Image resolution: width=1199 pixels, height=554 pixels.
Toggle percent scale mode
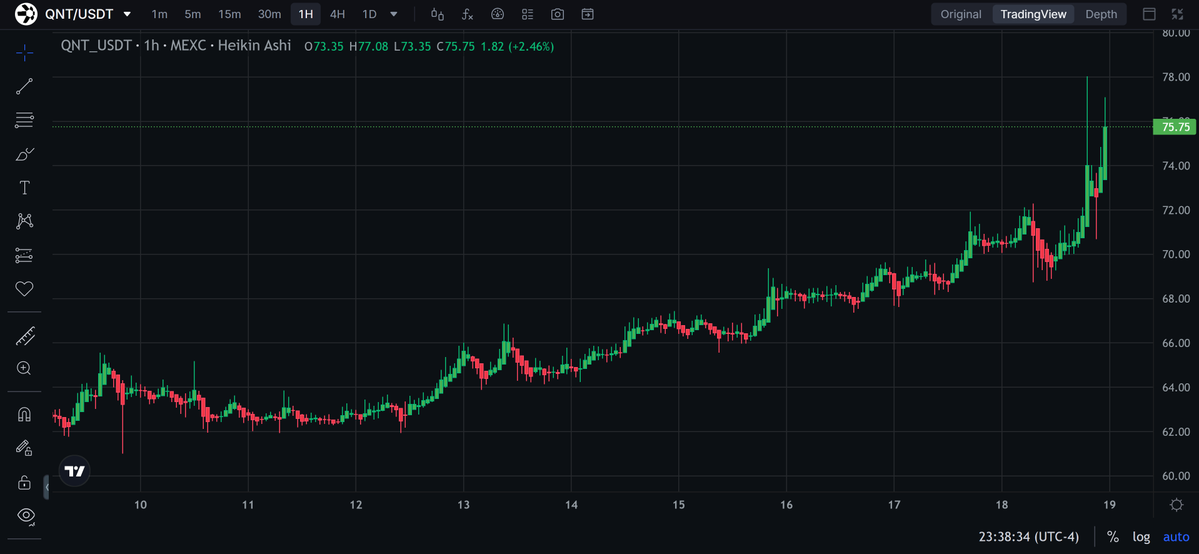1113,537
